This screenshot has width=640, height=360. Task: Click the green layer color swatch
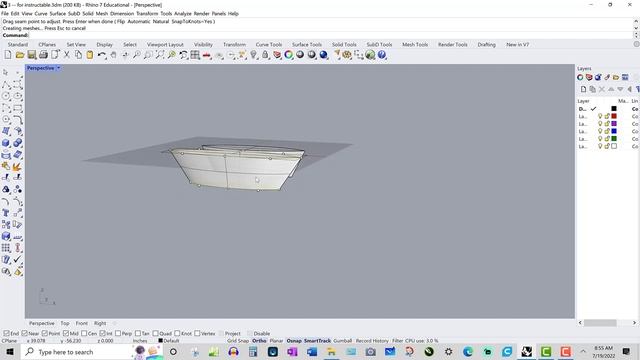(x=614, y=139)
